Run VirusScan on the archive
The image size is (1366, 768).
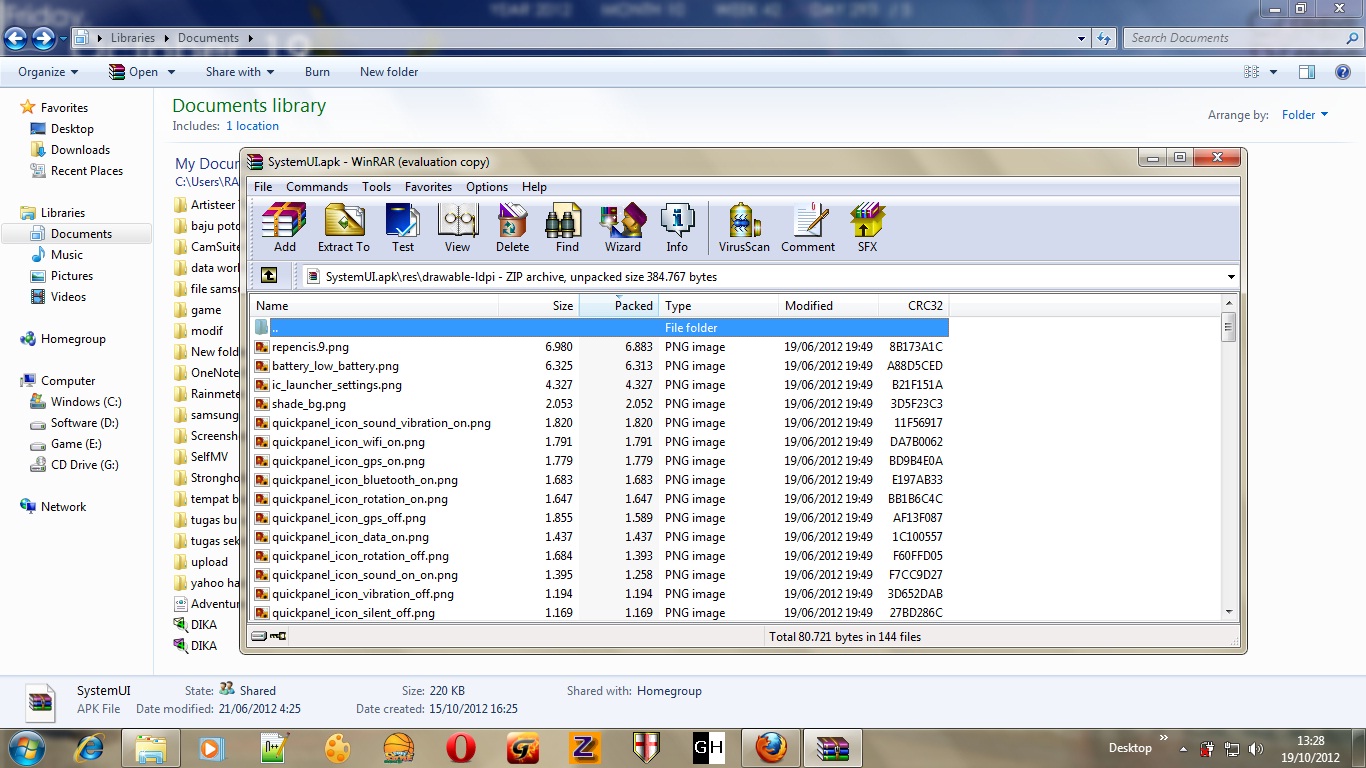(744, 228)
